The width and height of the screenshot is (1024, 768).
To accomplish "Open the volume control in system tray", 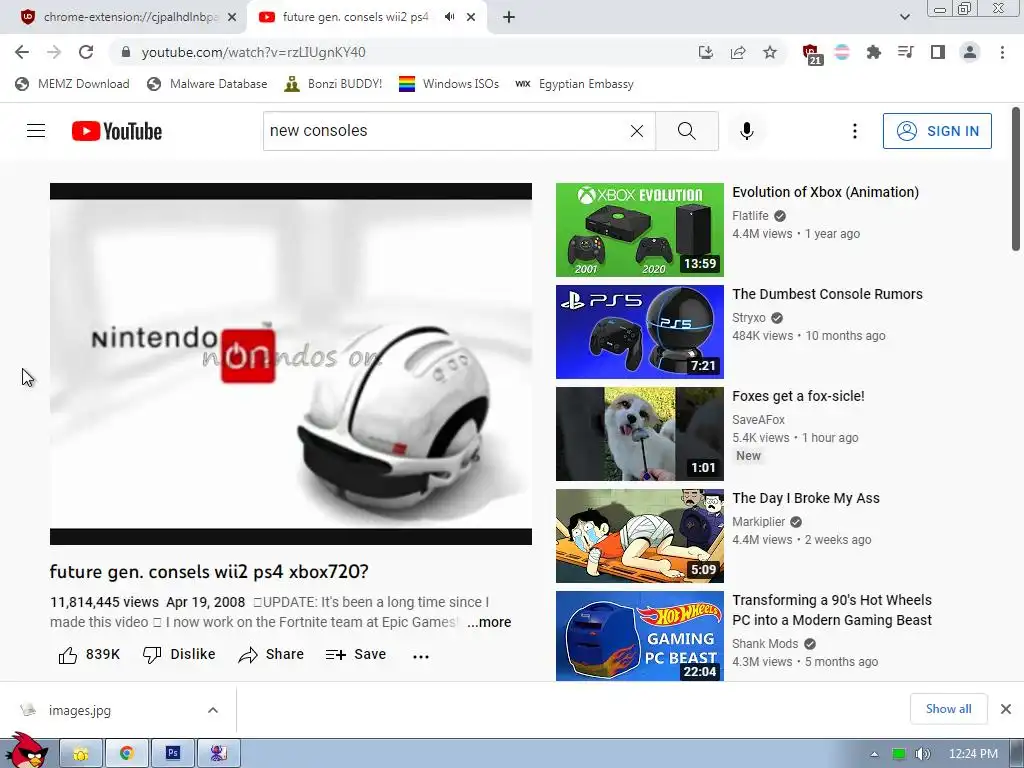I will point(923,754).
